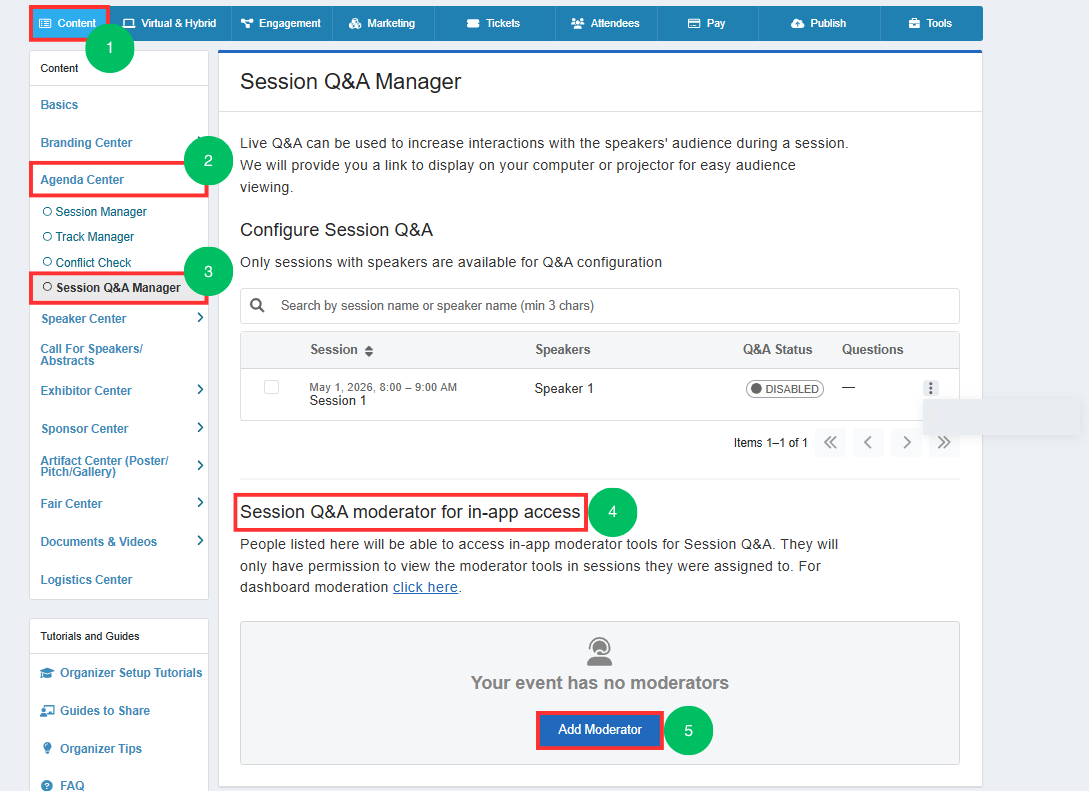Click the three-dot menu for Session 1

click(931, 388)
